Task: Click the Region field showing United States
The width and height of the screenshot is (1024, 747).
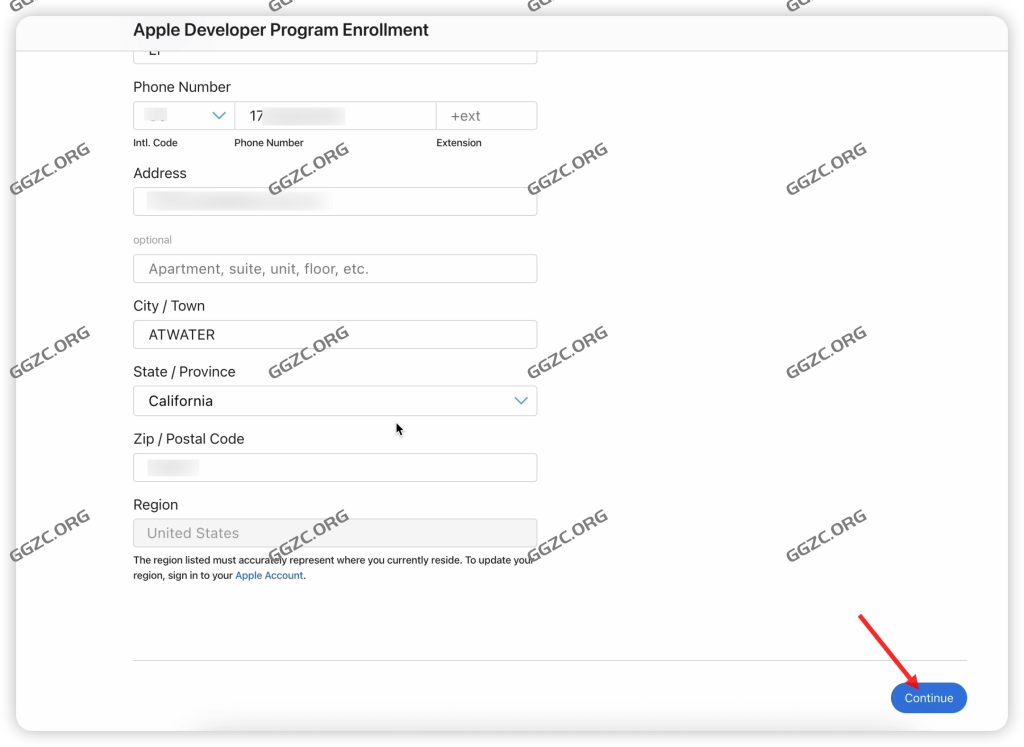Action: tap(335, 533)
